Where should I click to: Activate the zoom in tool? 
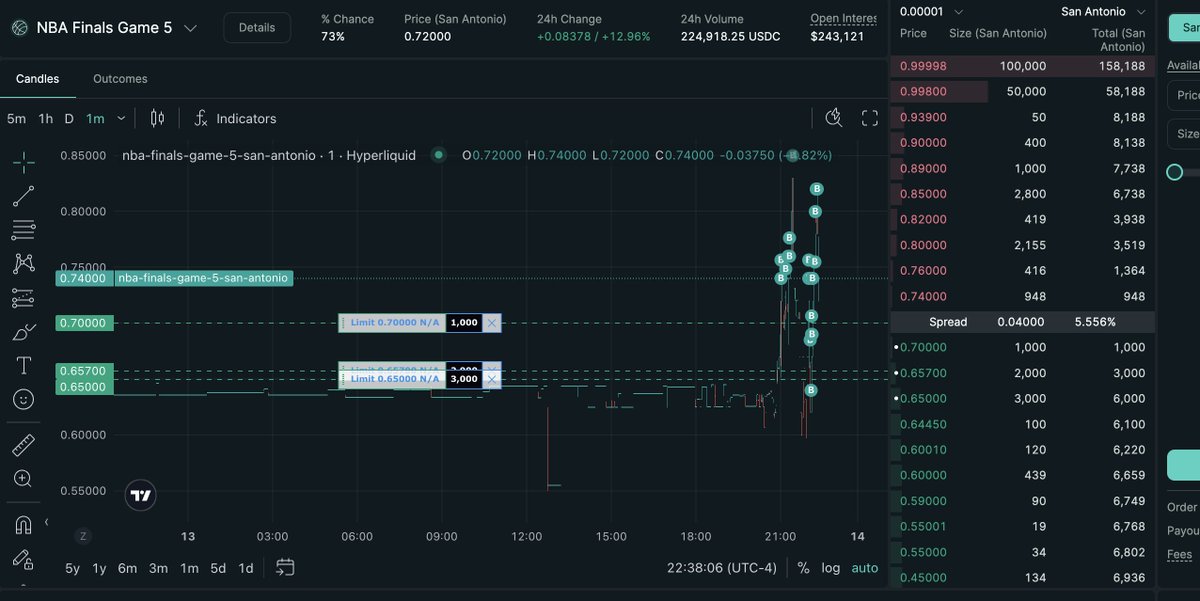pyautogui.click(x=23, y=479)
